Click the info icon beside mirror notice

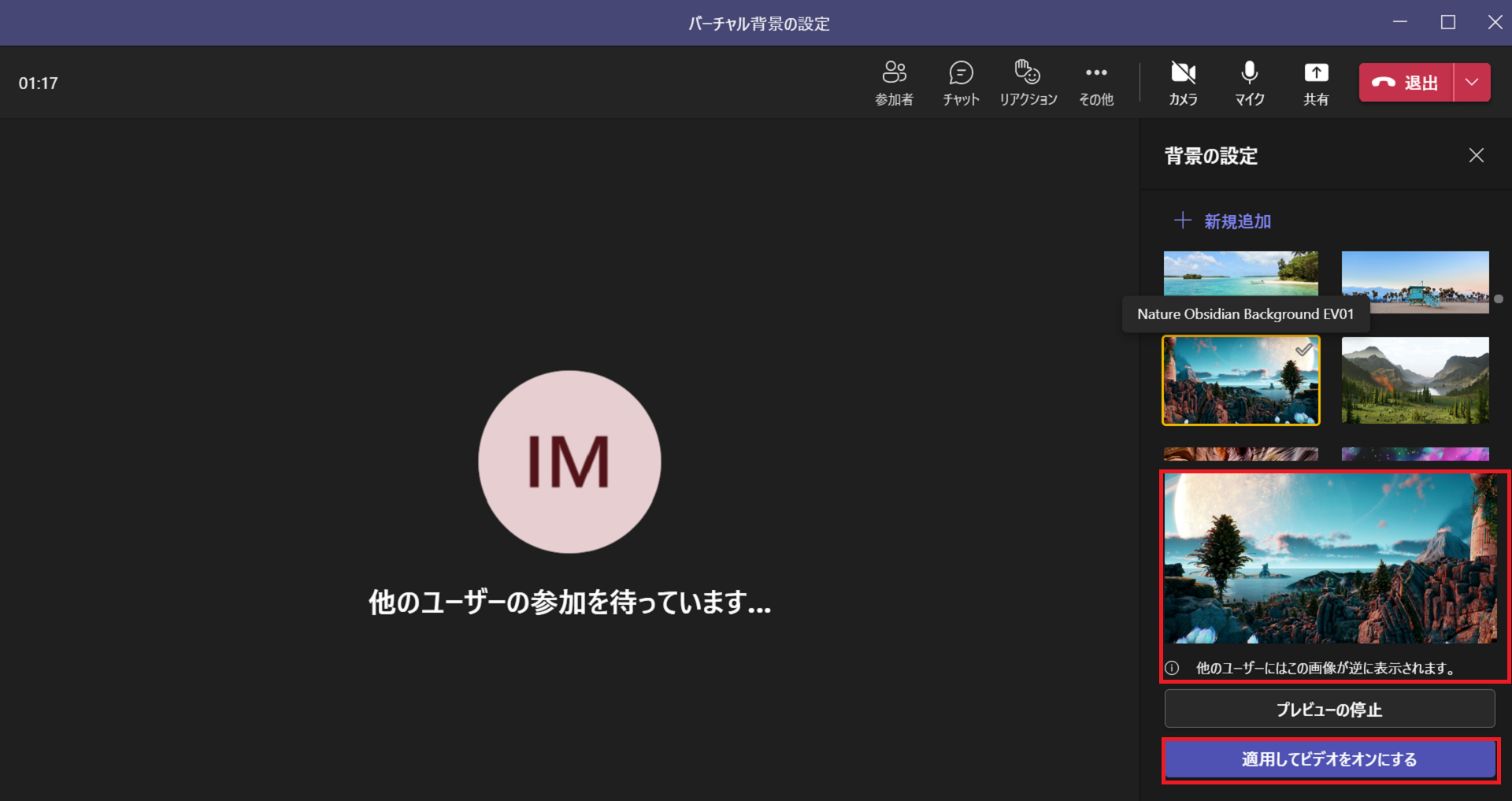click(x=1173, y=668)
